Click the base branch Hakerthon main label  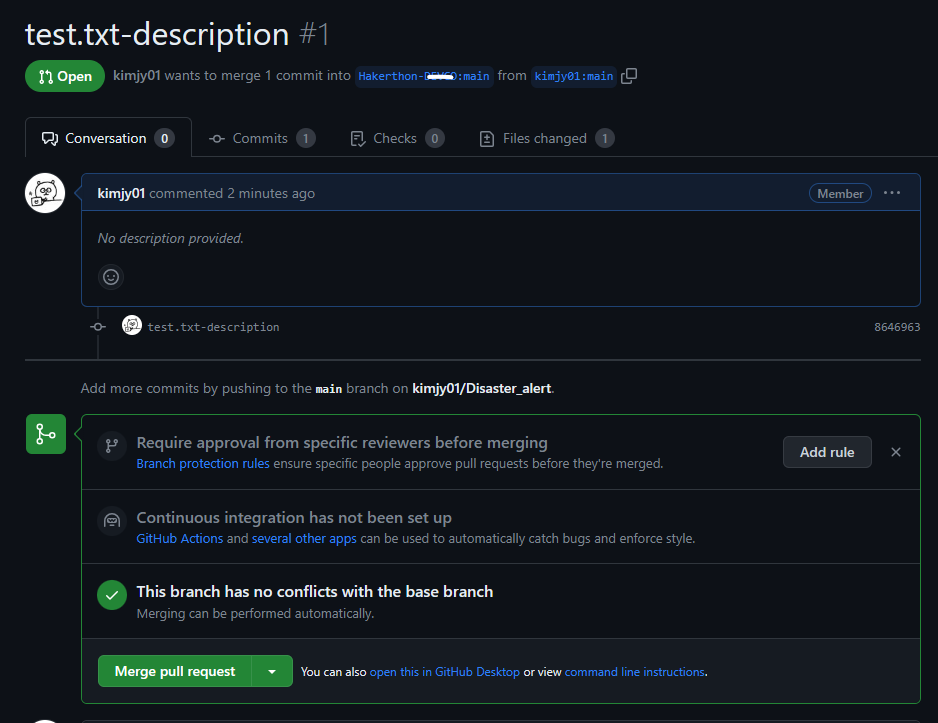(424, 76)
